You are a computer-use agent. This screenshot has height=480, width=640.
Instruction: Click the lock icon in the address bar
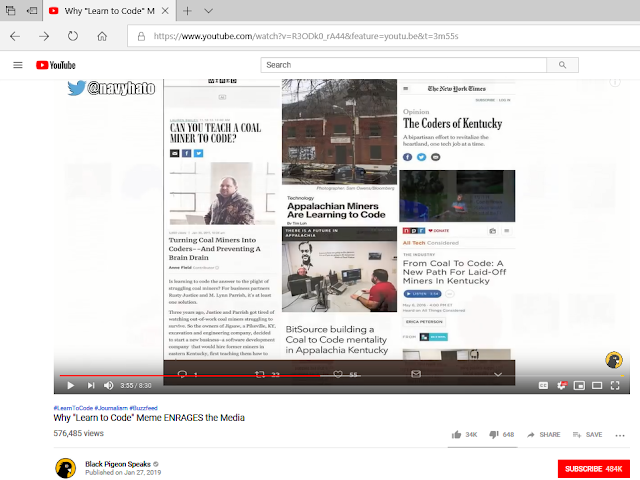coord(141,36)
